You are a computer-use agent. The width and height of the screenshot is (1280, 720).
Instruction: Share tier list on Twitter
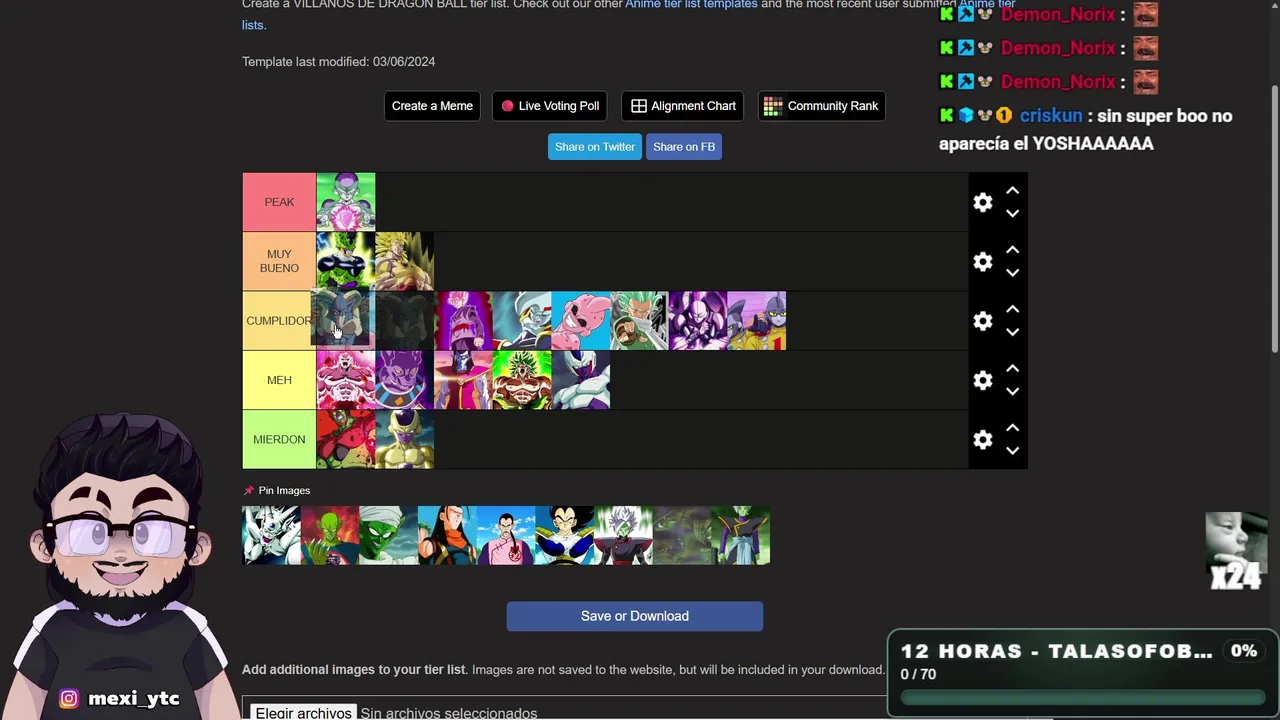595,147
